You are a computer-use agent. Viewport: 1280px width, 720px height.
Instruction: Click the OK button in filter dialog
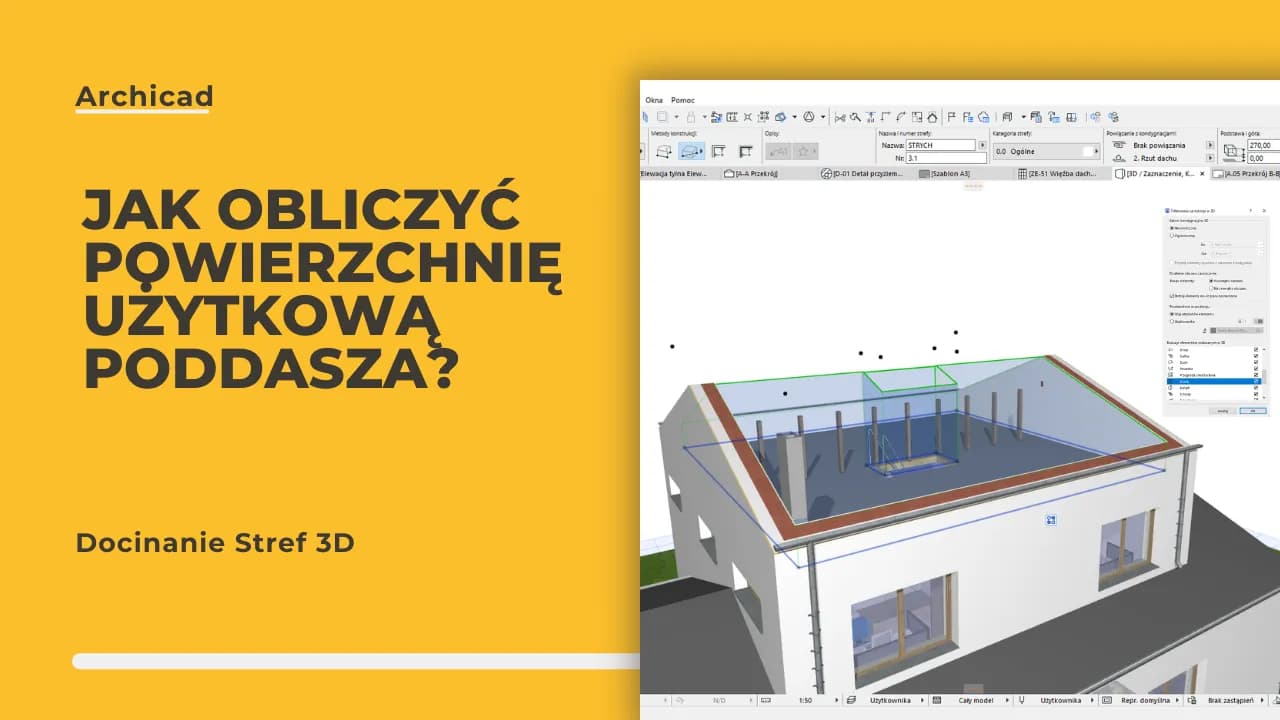tap(1253, 411)
